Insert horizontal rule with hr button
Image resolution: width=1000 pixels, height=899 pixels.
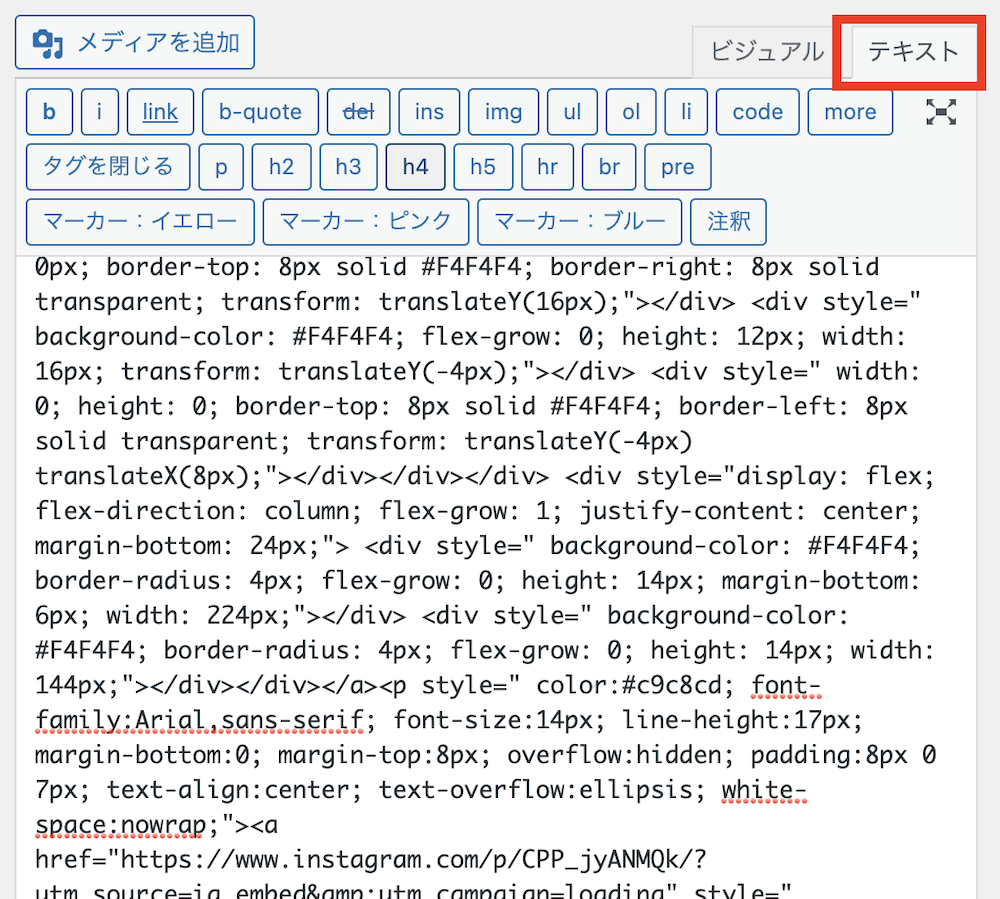547,167
